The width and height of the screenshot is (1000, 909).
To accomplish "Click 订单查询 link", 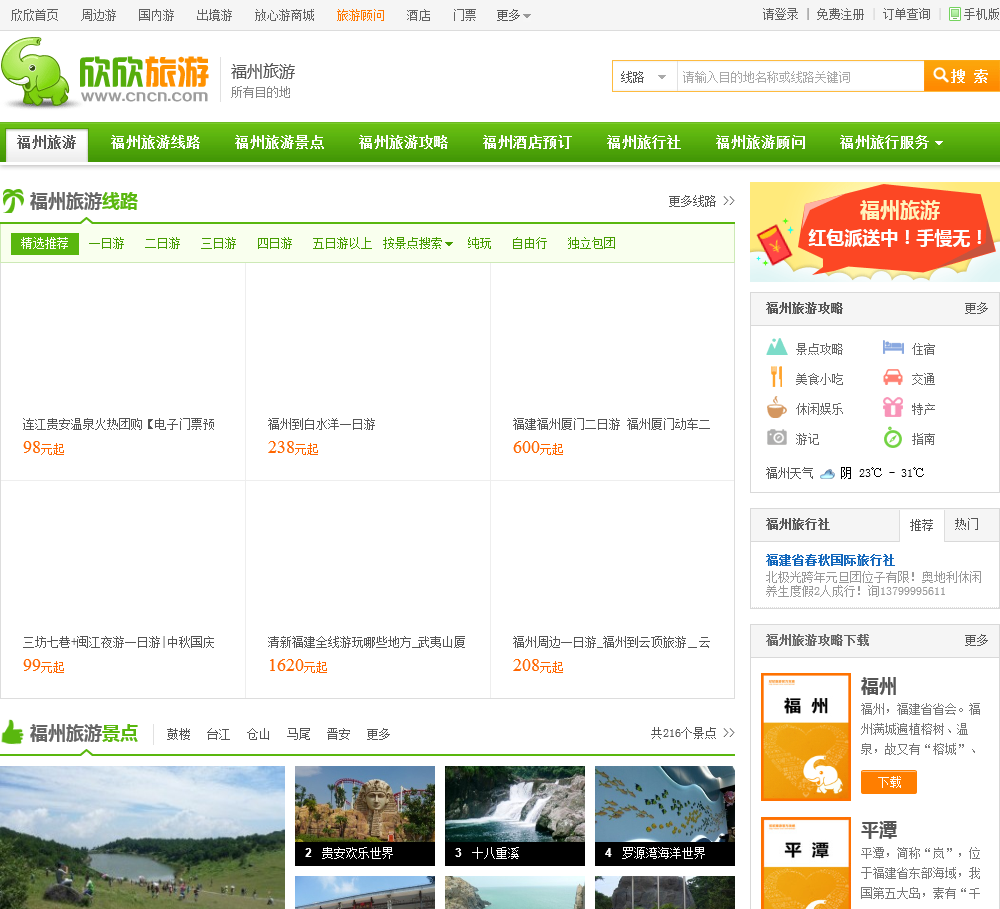I will (x=906, y=14).
